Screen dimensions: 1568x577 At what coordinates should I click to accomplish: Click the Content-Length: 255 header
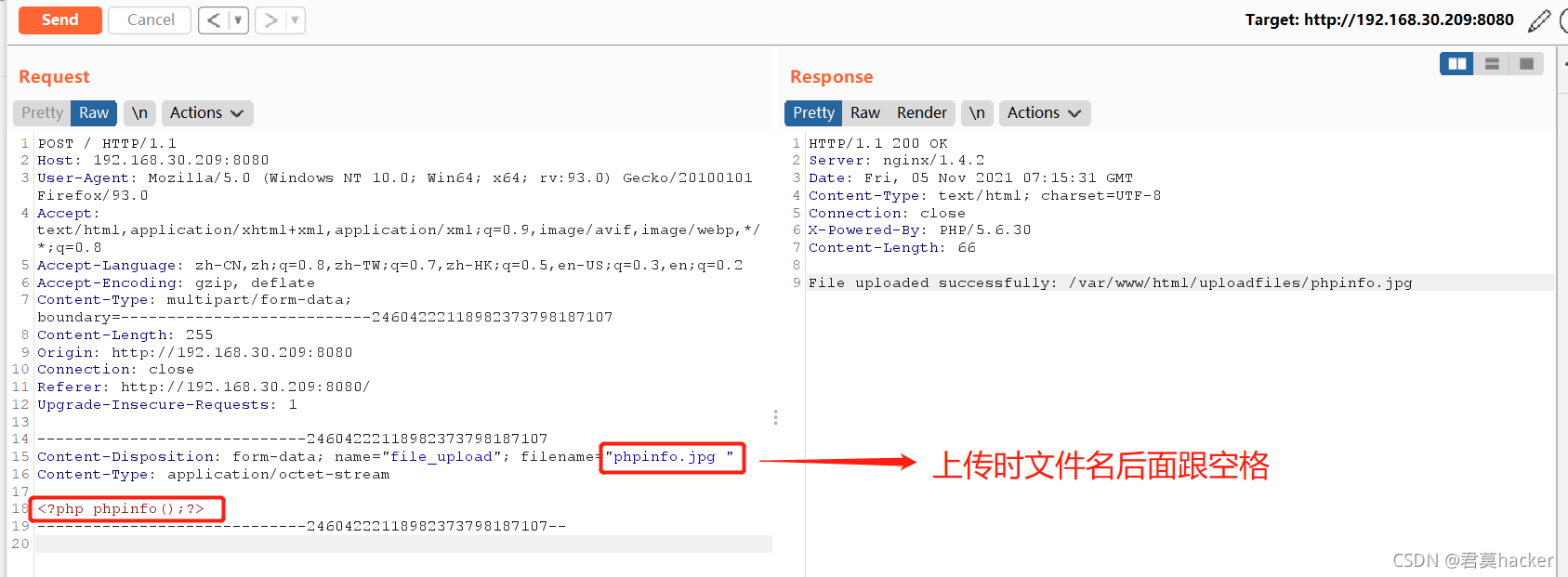pyautogui.click(x=125, y=334)
